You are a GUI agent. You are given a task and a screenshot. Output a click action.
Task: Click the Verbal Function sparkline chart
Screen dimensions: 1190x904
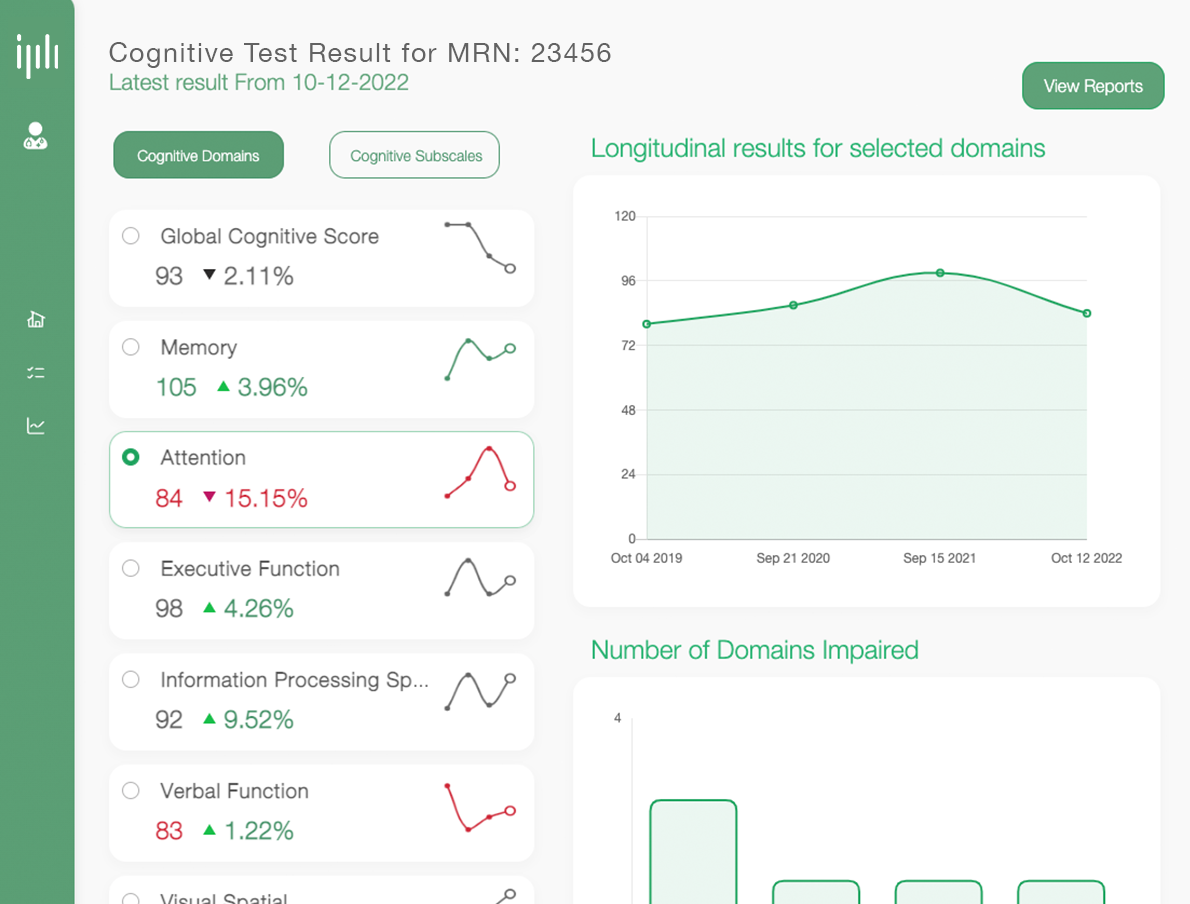[x=480, y=807]
